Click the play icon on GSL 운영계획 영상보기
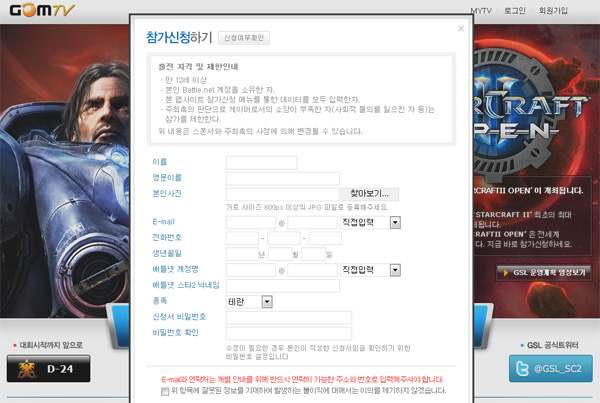Image resolution: width=600 pixels, height=403 pixels. pyautogui.click(x=506, y=272)
